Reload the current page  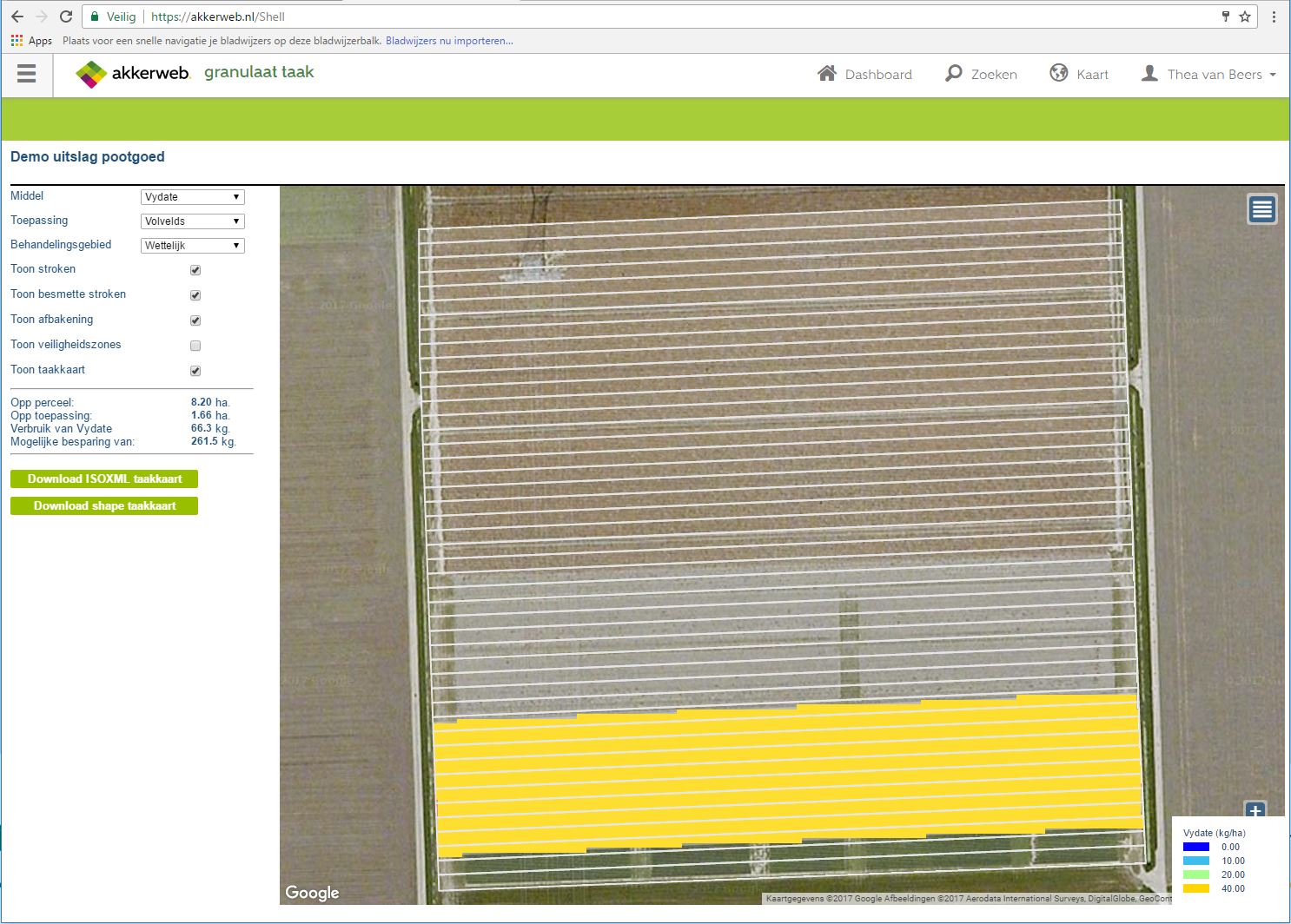[66, 16]
